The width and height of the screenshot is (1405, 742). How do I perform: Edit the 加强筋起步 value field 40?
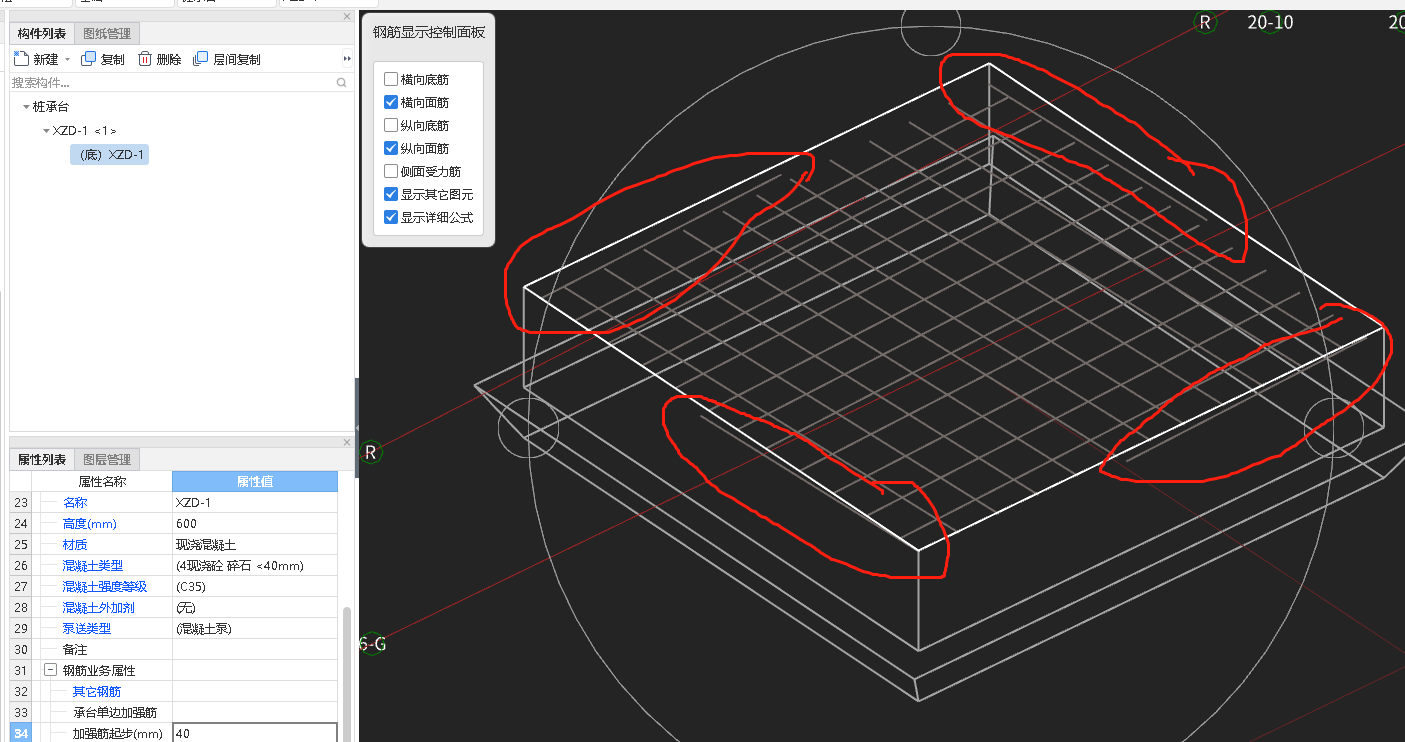[x=255, y=734]
